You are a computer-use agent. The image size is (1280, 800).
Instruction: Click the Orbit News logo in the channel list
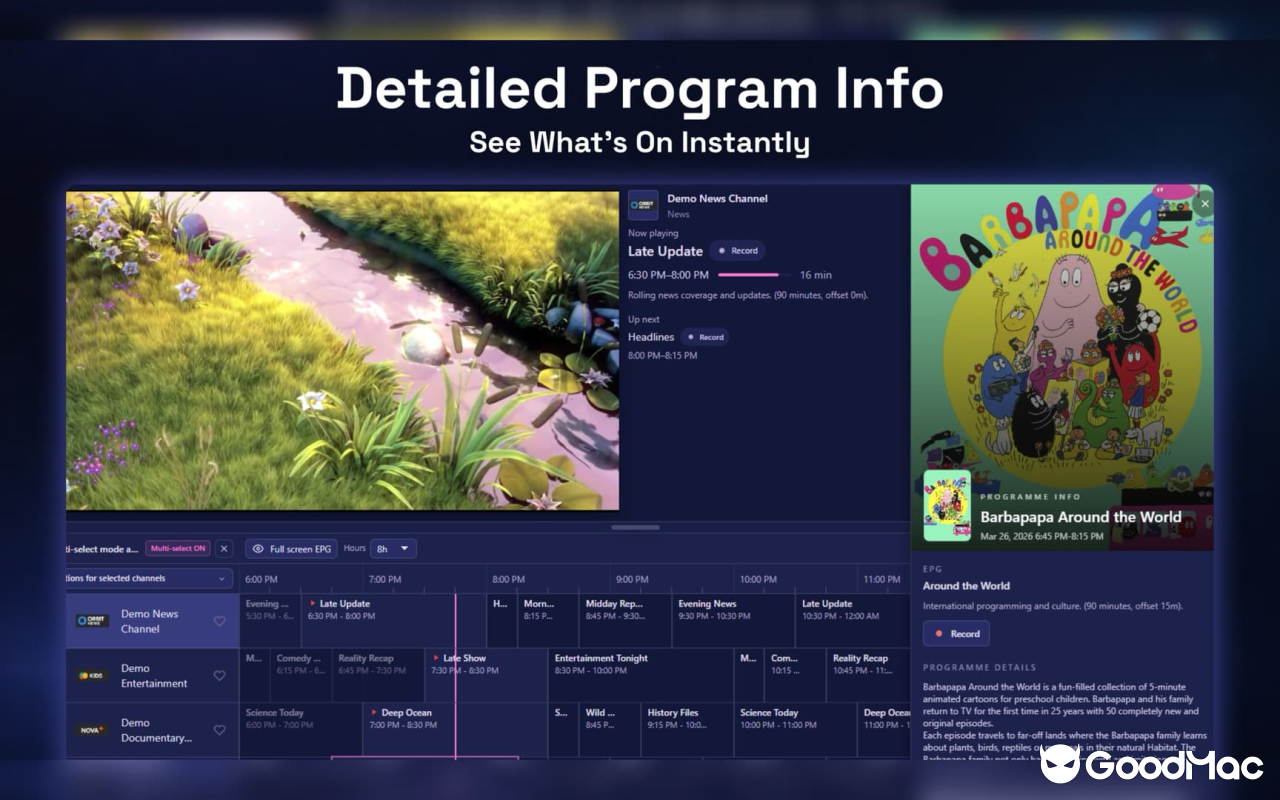click(92, 621)
